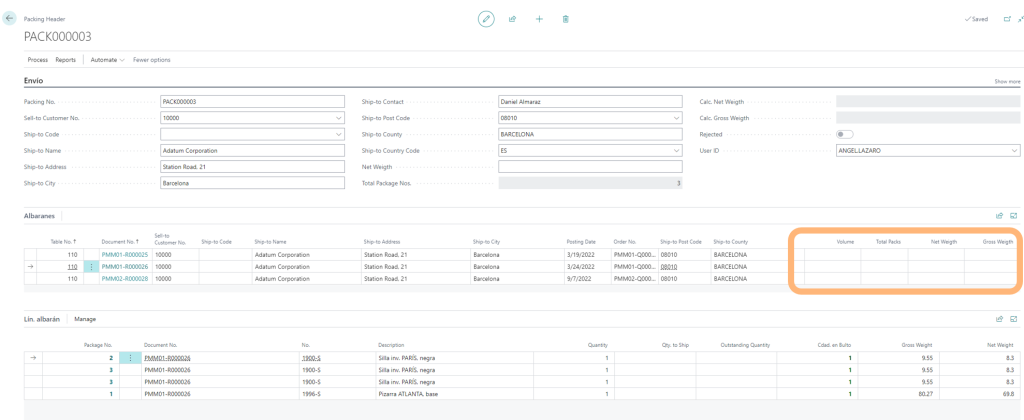The width and height of the screenshot is (1024, 420).
Task: Click Envío section heading
Action: click(x=33, y=81)
